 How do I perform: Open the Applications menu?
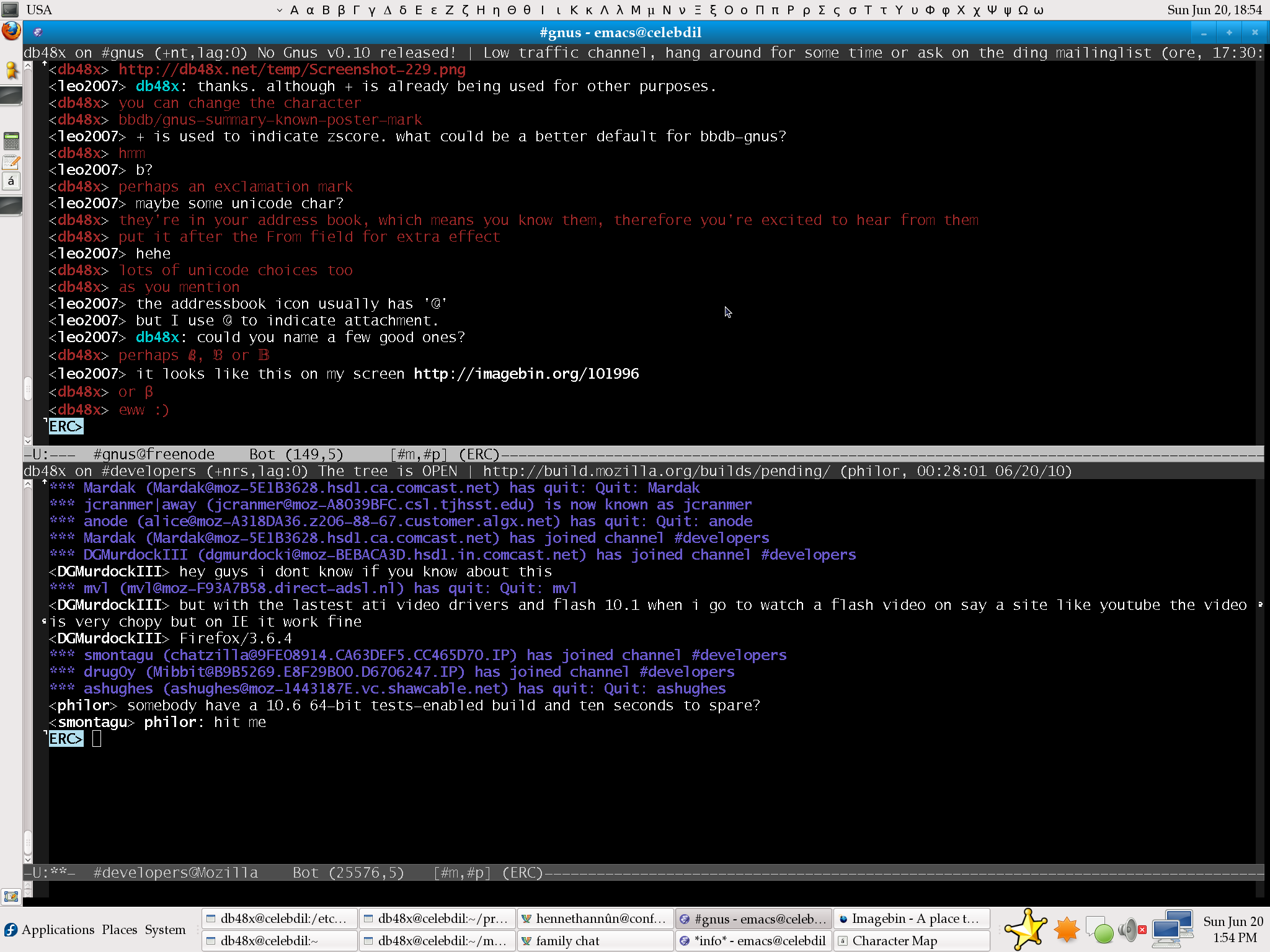point(58,930)
